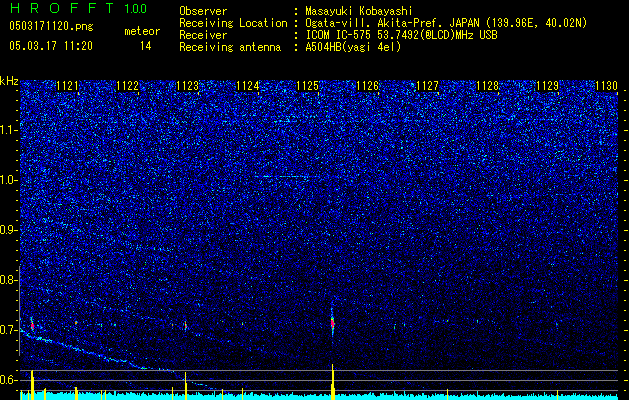
Task: Click the A504HB(yagi 4el) antenna text
Action: point(353,47)
